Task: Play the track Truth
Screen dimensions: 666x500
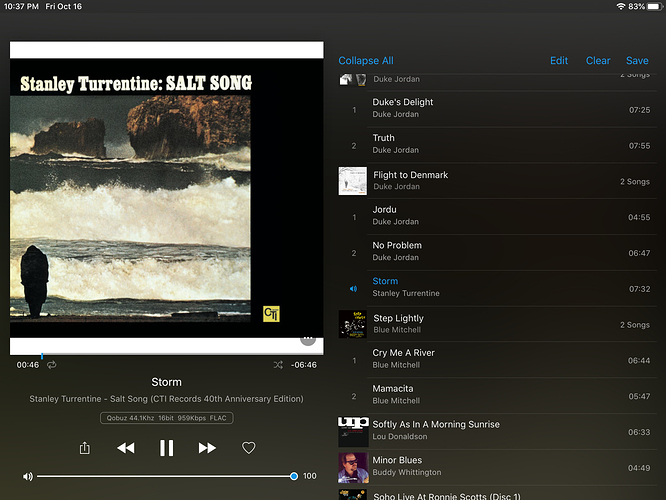Action: 497,145
